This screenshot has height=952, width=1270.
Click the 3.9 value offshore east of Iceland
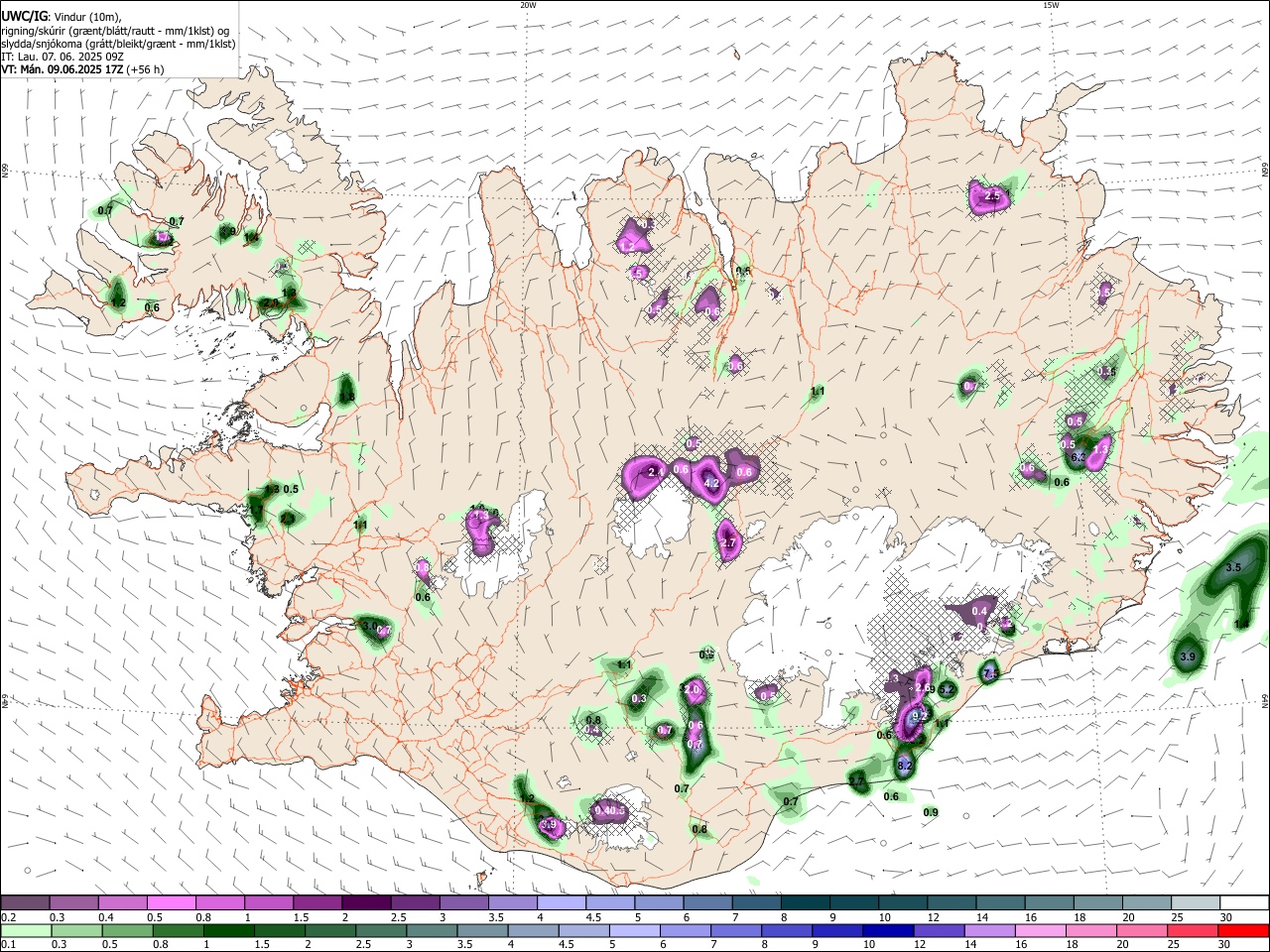click(1188, 656)
